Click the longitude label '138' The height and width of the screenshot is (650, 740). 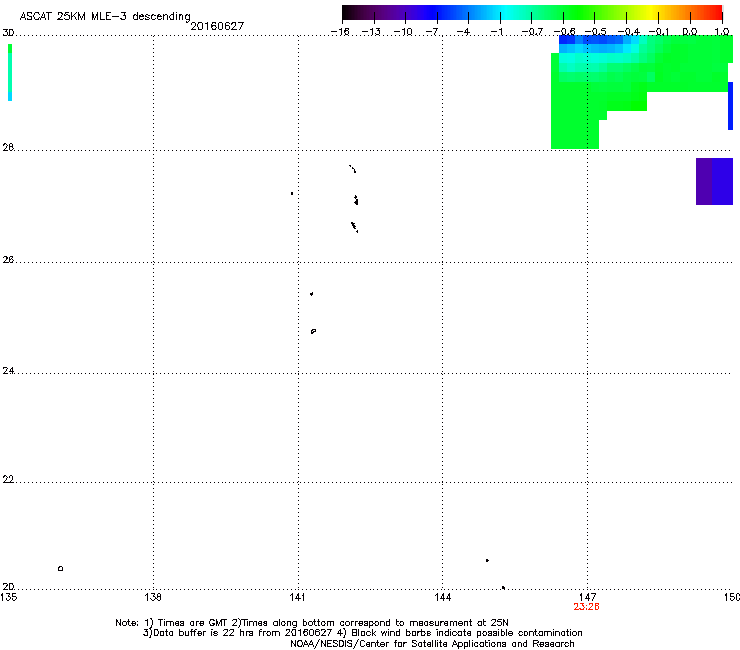coord(153,597)
